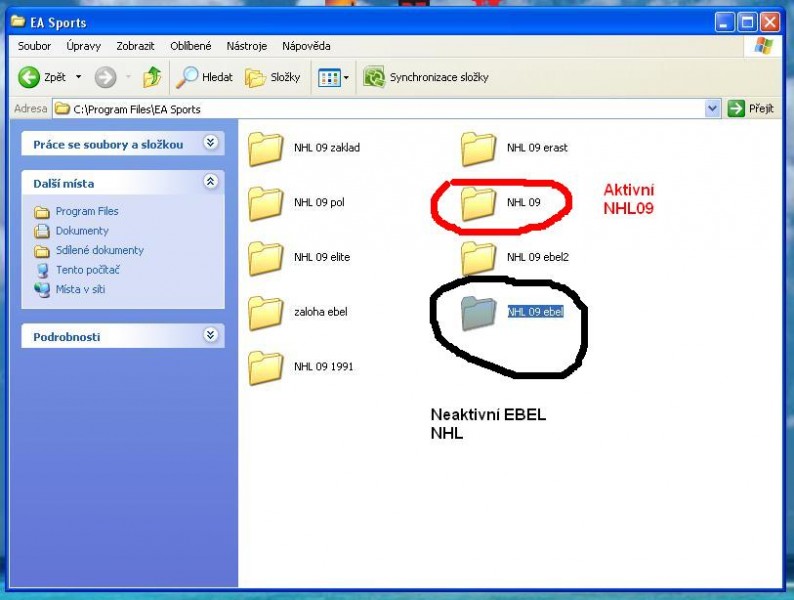The height and width of the screenshot is (600, 794).
Task: Open the Soubor menu
Action: 34,46
